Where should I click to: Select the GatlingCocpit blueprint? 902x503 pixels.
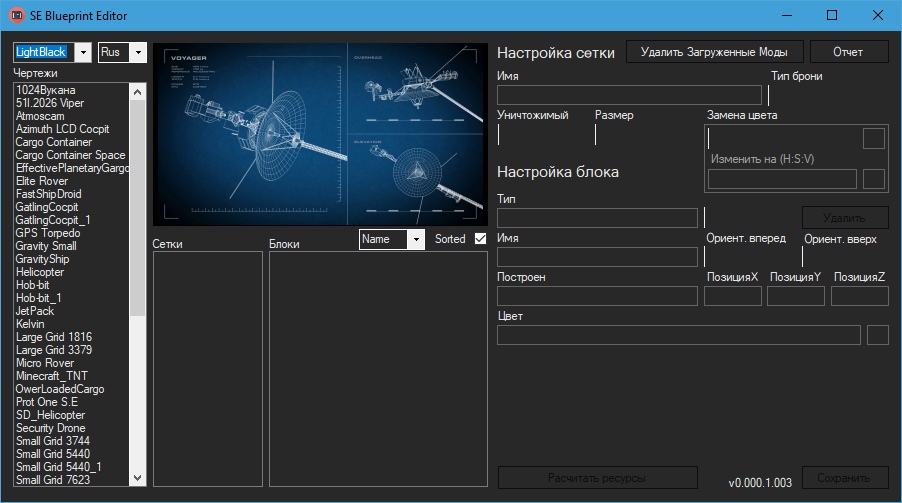point(72,207)
